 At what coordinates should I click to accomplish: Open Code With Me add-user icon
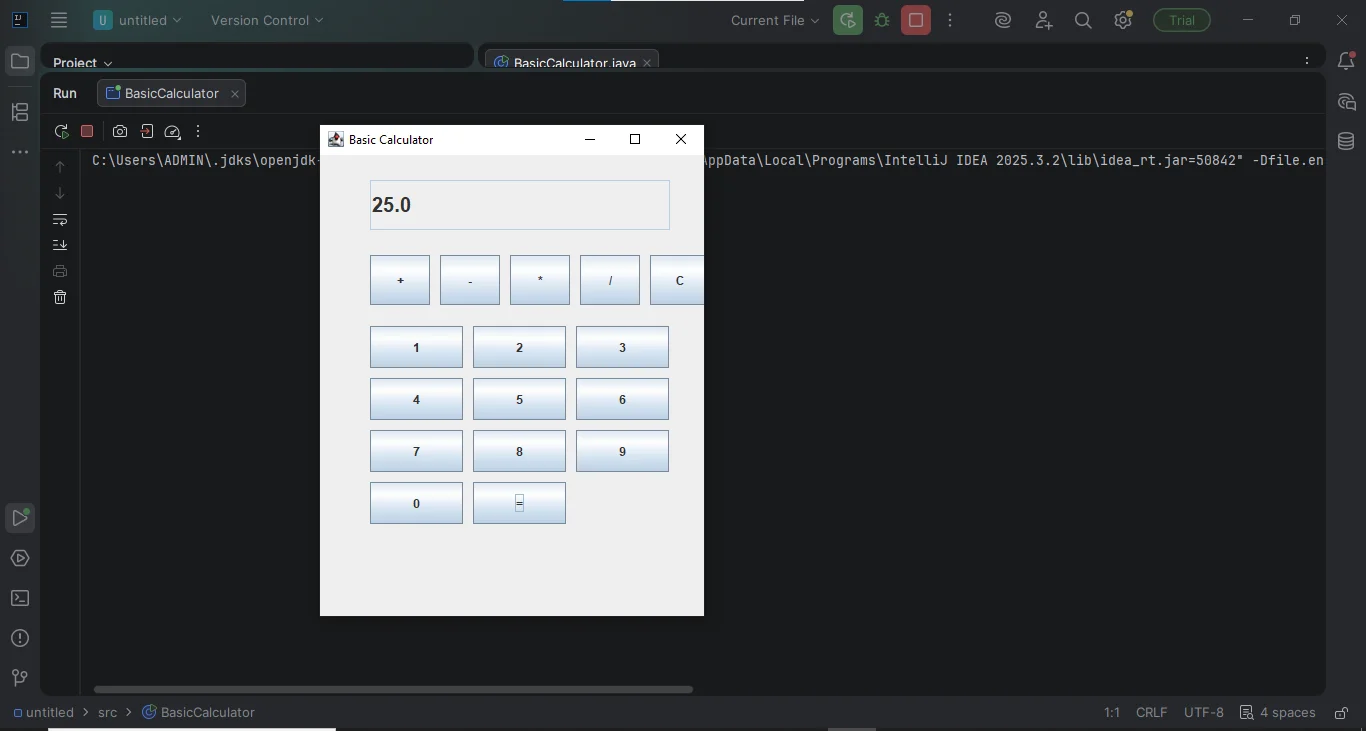1044,20
